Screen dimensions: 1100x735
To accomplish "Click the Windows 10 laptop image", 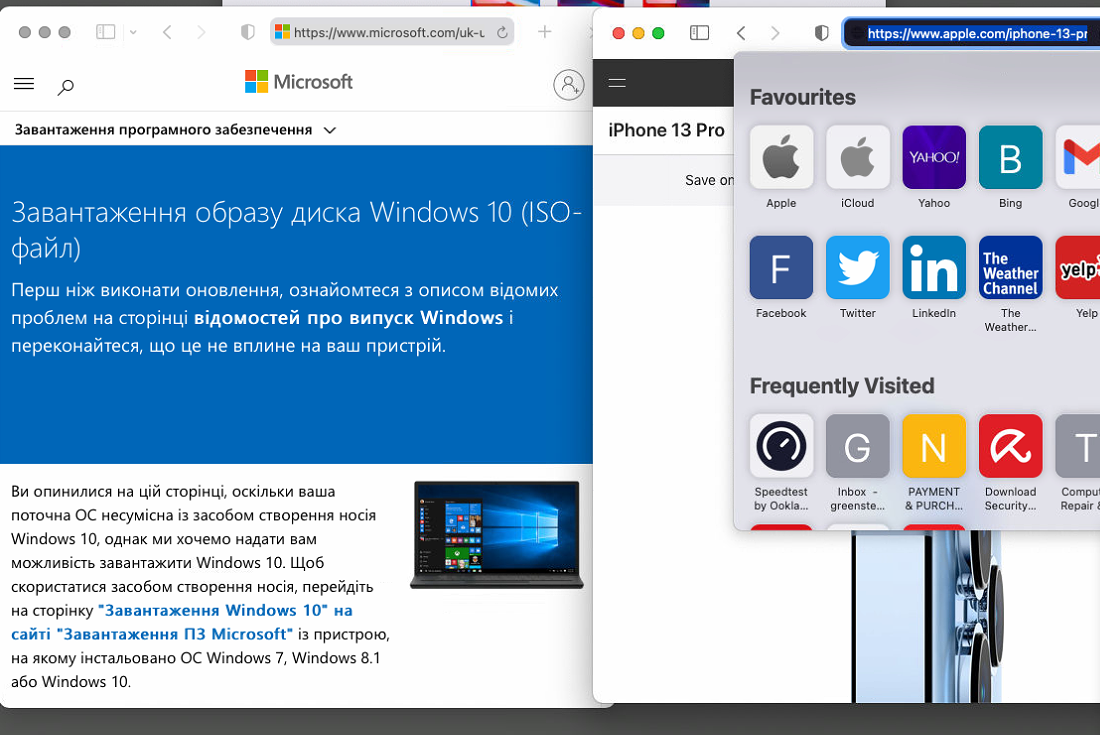I will pyautogui.click(x=497, y=534).
